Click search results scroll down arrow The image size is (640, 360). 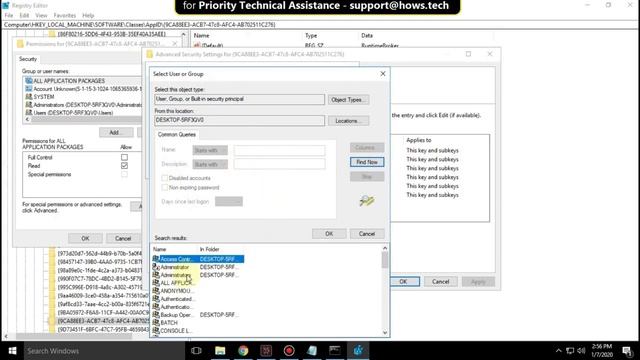coord(385,332)
